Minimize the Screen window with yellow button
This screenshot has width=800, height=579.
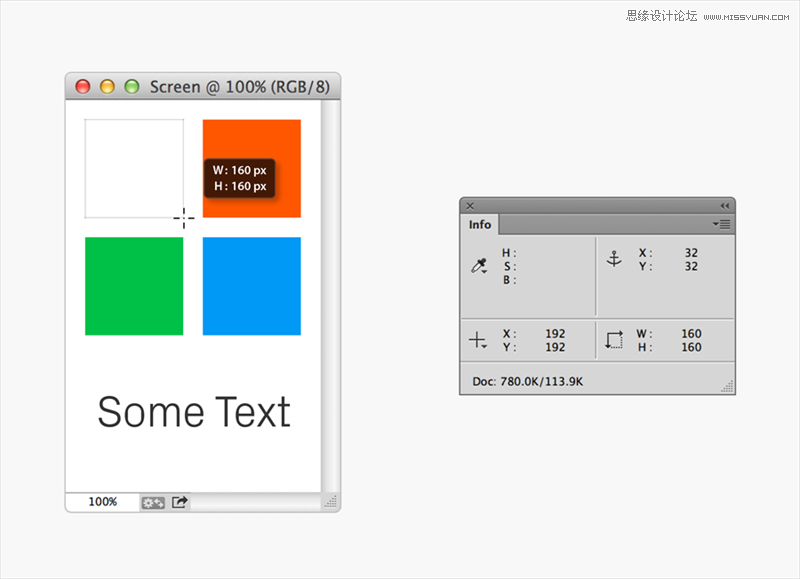click(x=107, y=87)
